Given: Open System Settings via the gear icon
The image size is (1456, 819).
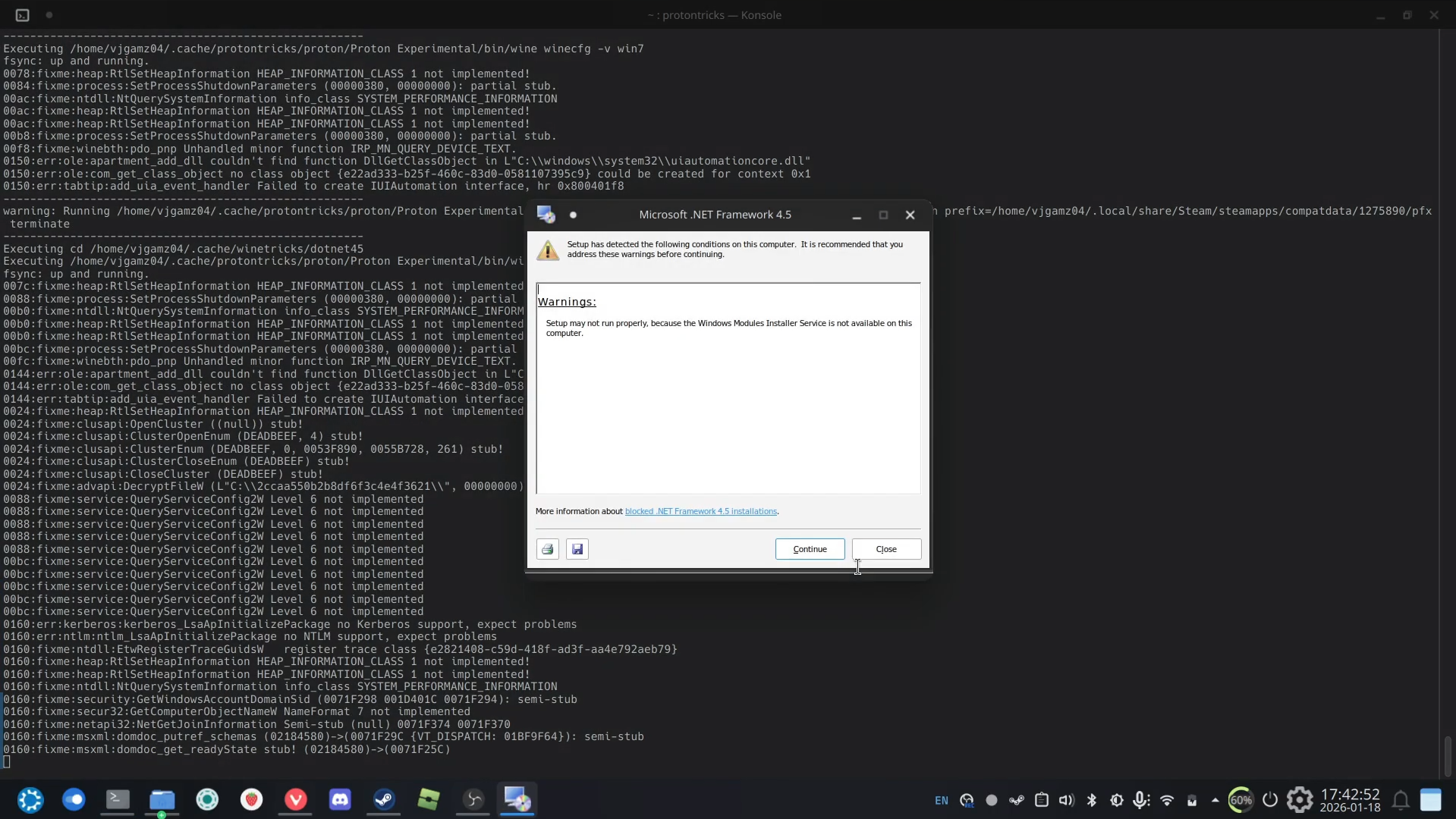Looking at the screenshot, I should (1300, 800).
